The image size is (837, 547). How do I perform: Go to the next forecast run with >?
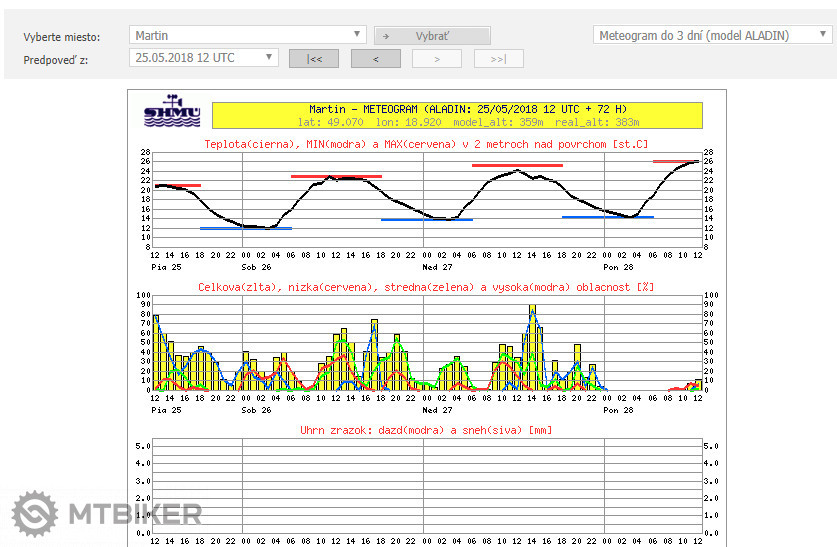coord(438,59)
